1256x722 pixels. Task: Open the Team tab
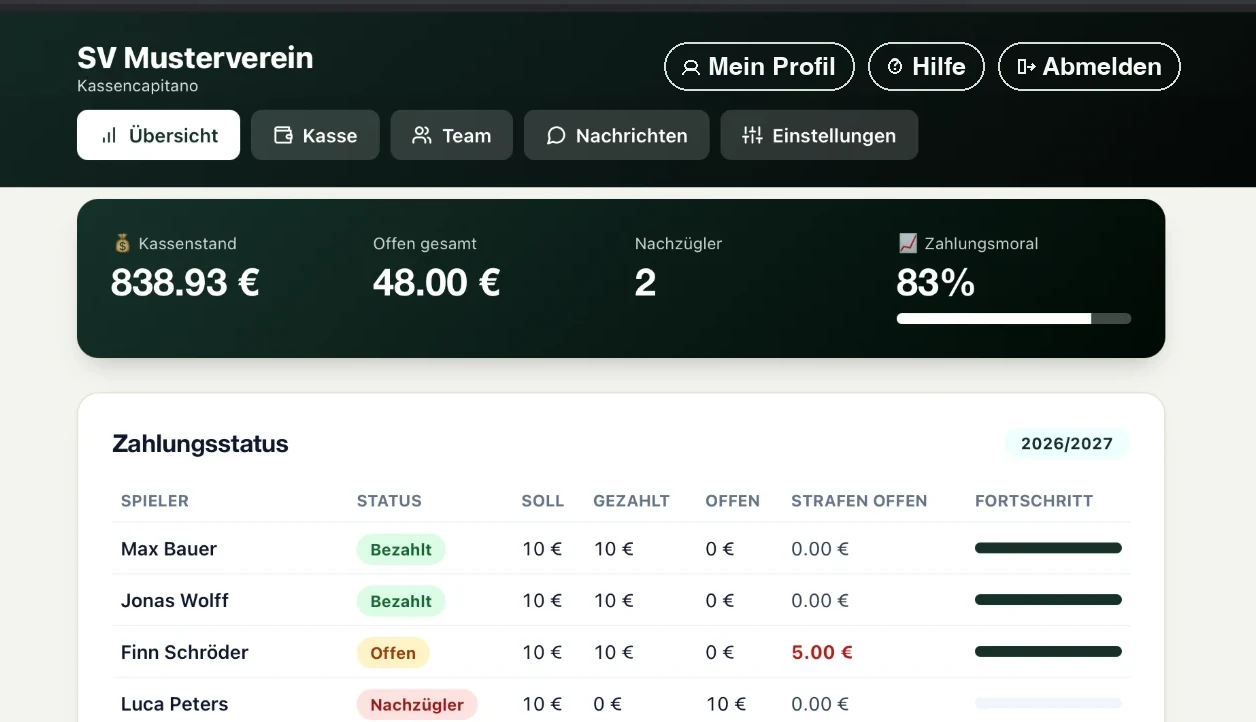(451, 135)
